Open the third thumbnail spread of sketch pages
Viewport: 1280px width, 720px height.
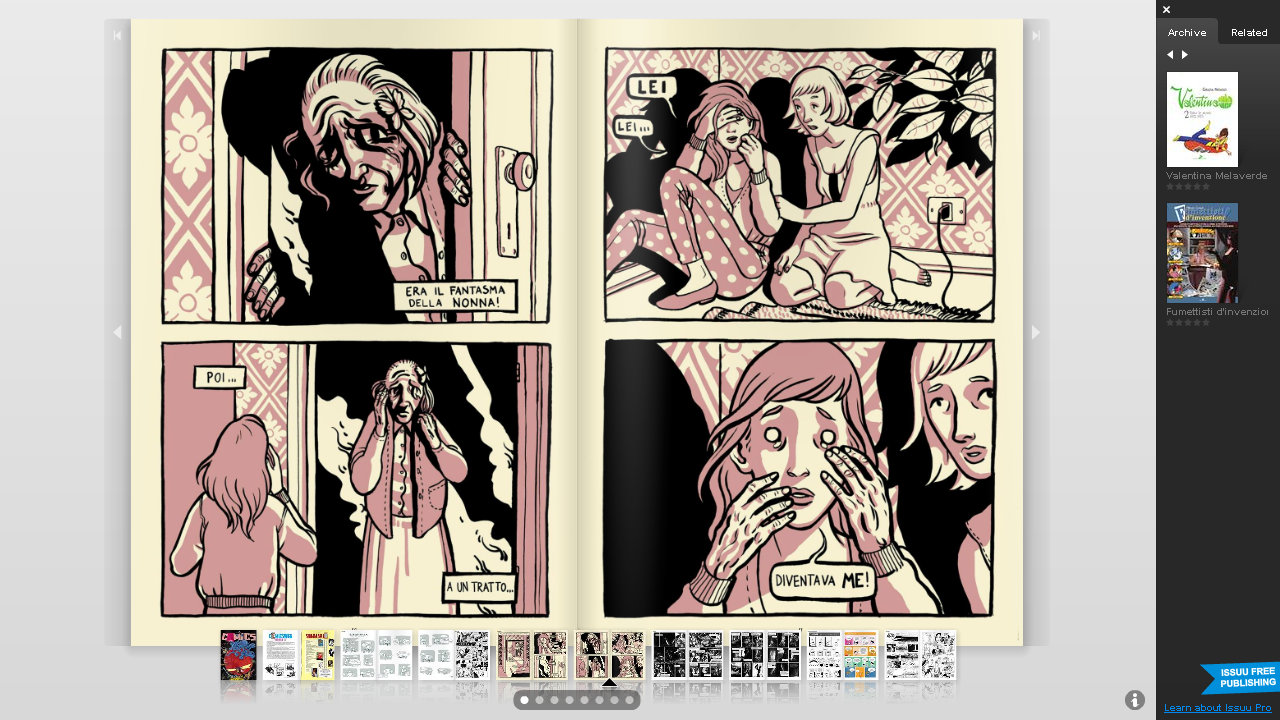click(376, 655)
